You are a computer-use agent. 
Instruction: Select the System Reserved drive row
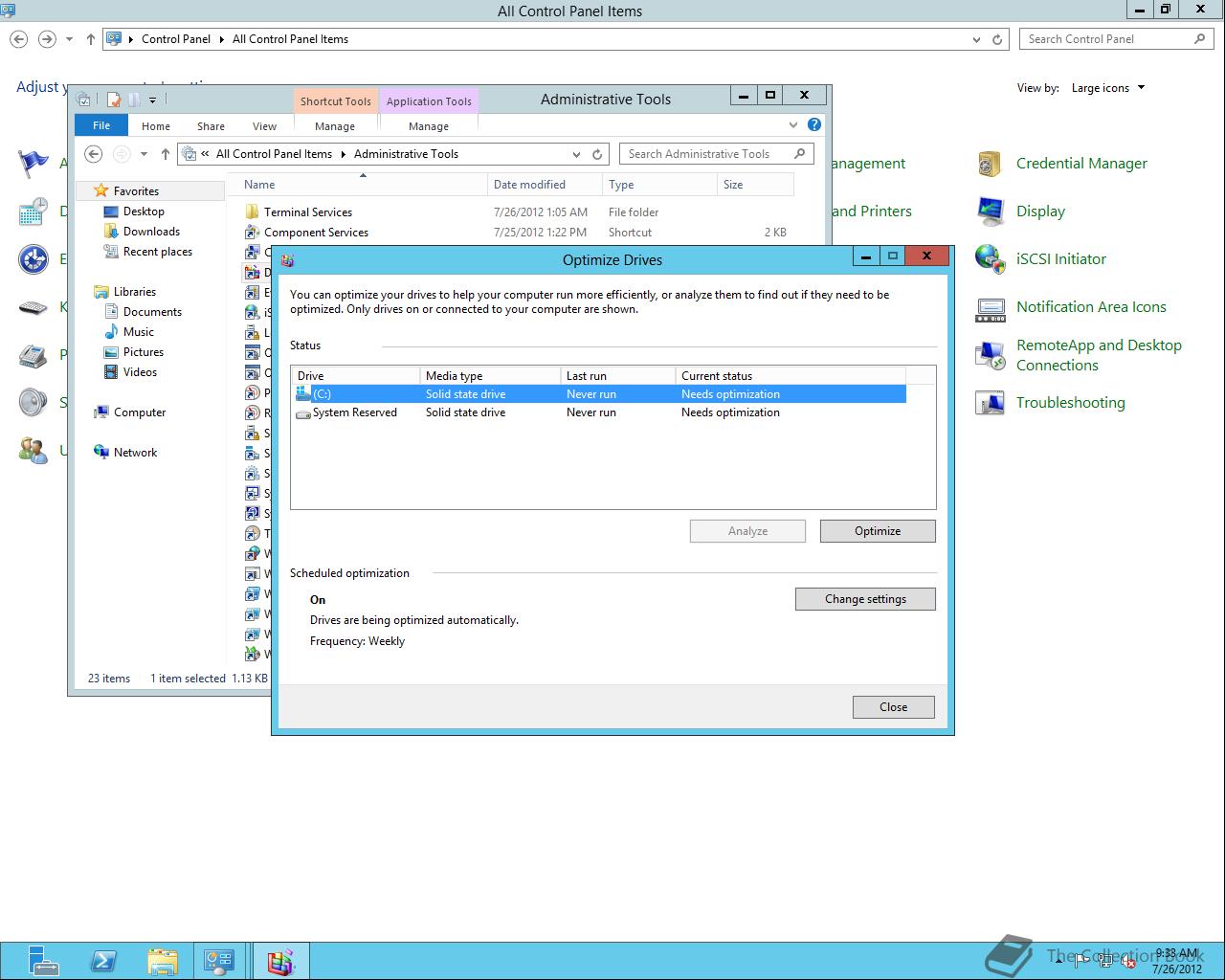click(599, 412)
